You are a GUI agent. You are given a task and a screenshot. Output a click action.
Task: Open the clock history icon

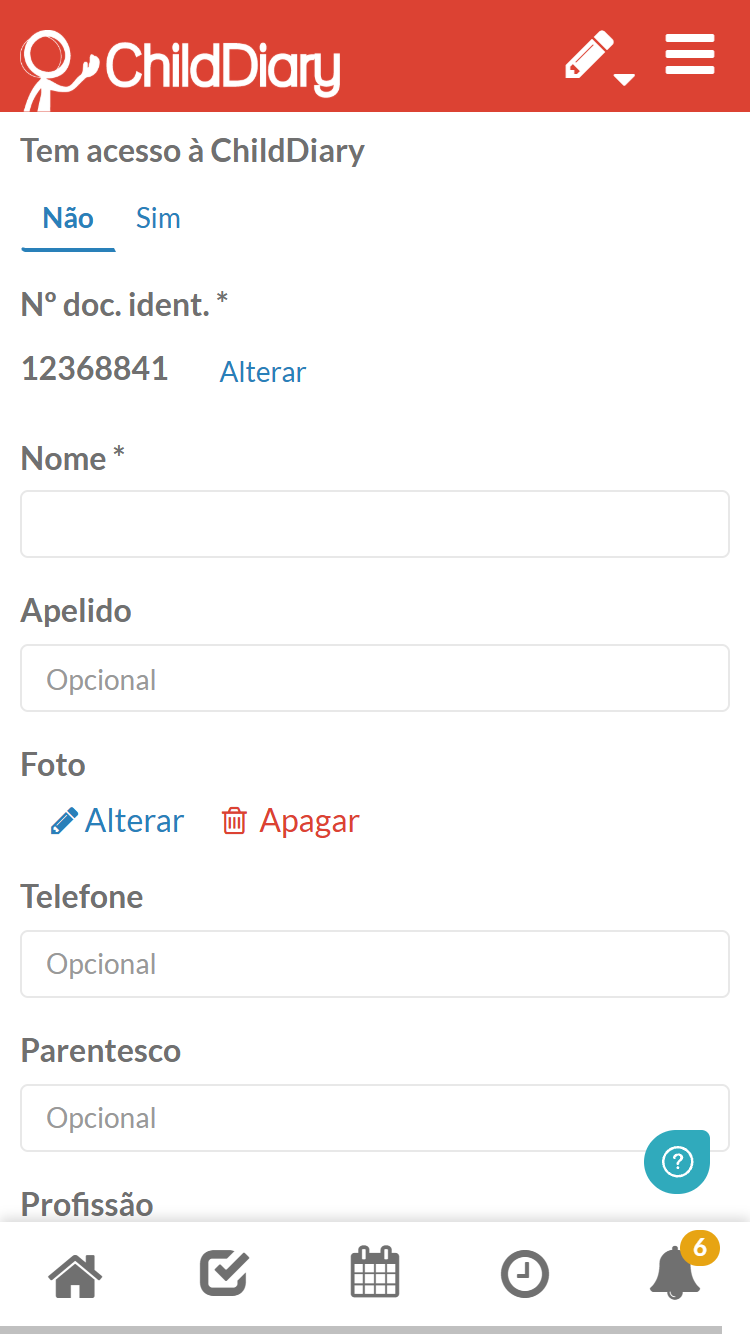[x=525, y=1275]
